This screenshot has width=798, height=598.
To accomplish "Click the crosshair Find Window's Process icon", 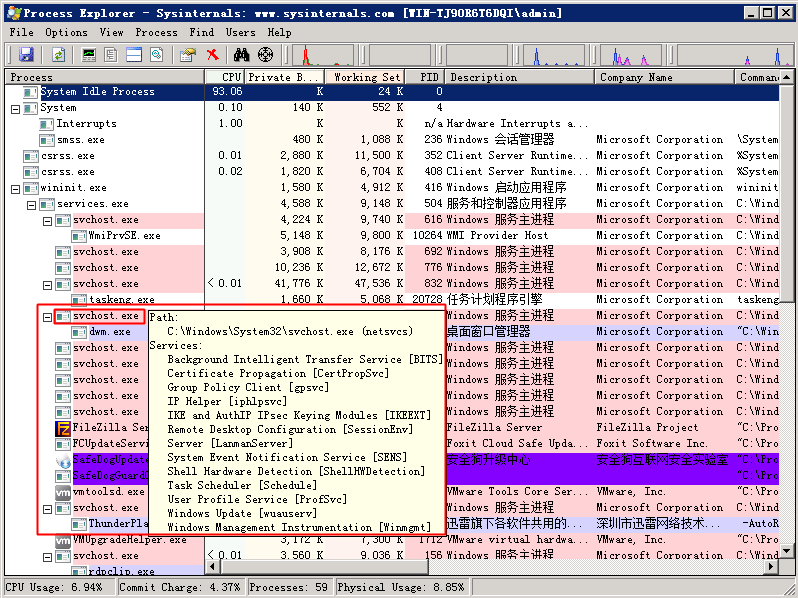I will pyautogui.click(x=265, y=55).
